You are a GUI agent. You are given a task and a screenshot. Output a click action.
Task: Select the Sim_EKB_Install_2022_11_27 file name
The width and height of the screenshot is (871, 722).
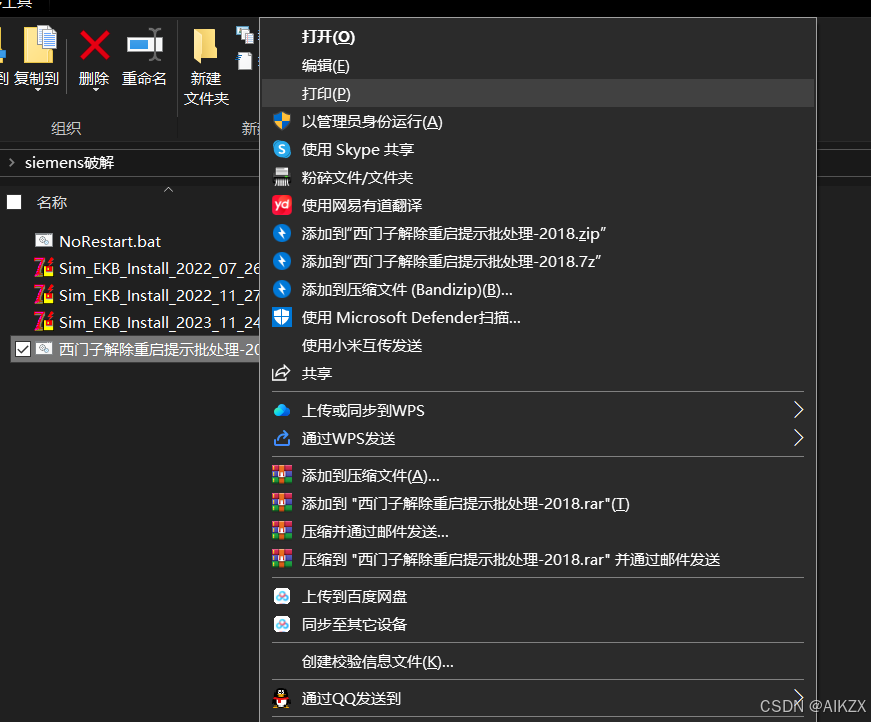point(159,295)
